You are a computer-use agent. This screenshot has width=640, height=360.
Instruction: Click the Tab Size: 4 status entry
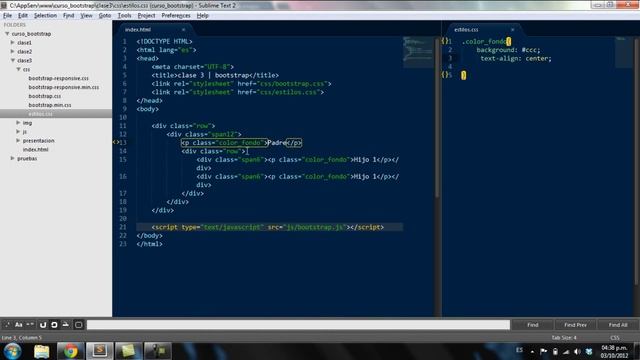pos(564,338)
